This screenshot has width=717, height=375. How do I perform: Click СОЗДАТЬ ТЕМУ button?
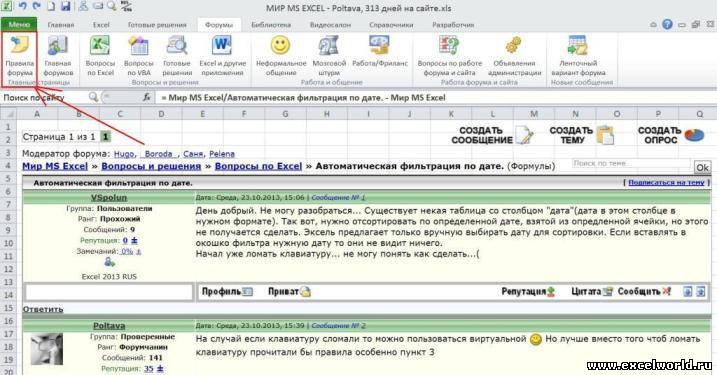(582, 136)
